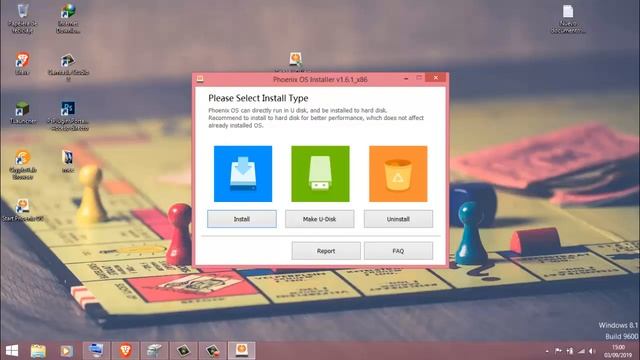Select the orange browser shortcut above Start Phoenix OS
640x360 pixels.
[23, 165]
